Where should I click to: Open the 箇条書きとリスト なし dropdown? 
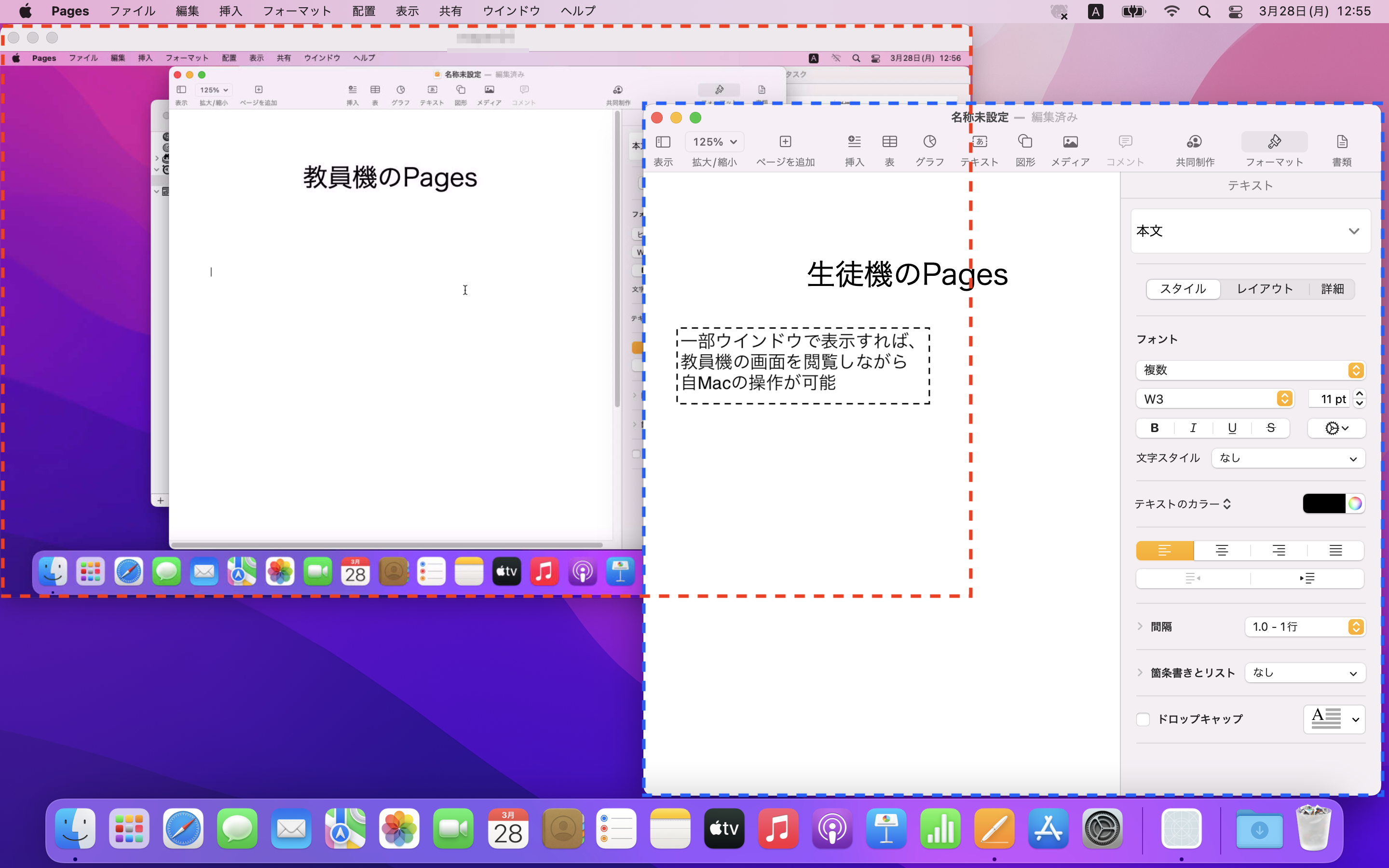1305,673
